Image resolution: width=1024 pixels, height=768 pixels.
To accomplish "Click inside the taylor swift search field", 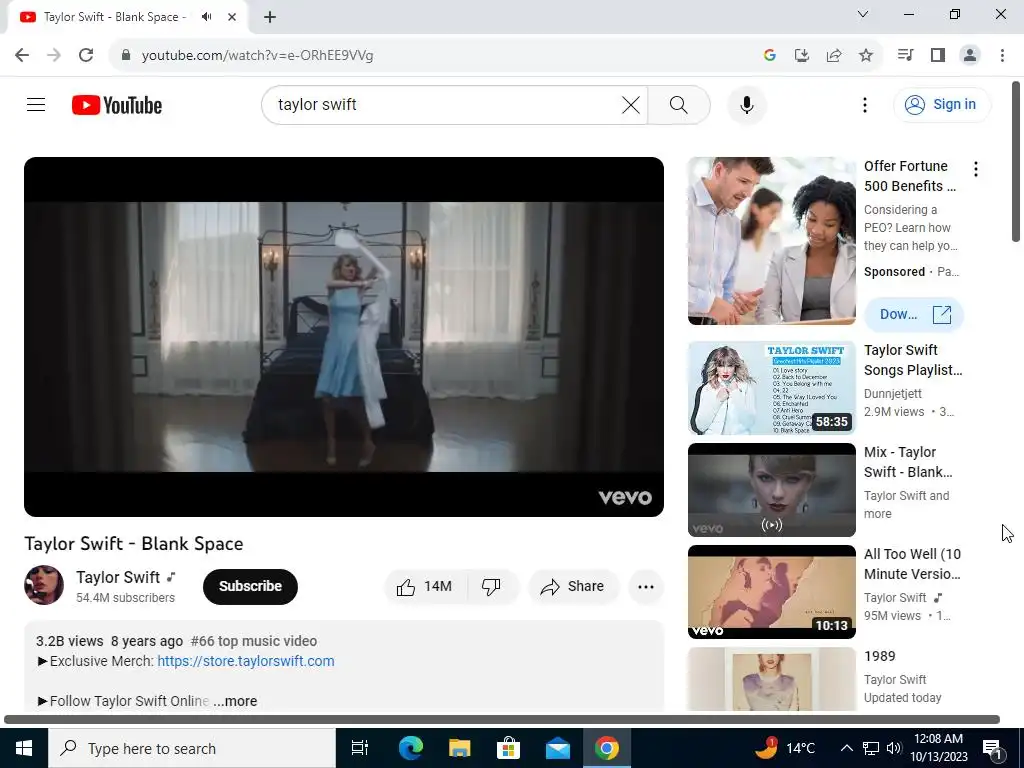I will tap(444, 104).
